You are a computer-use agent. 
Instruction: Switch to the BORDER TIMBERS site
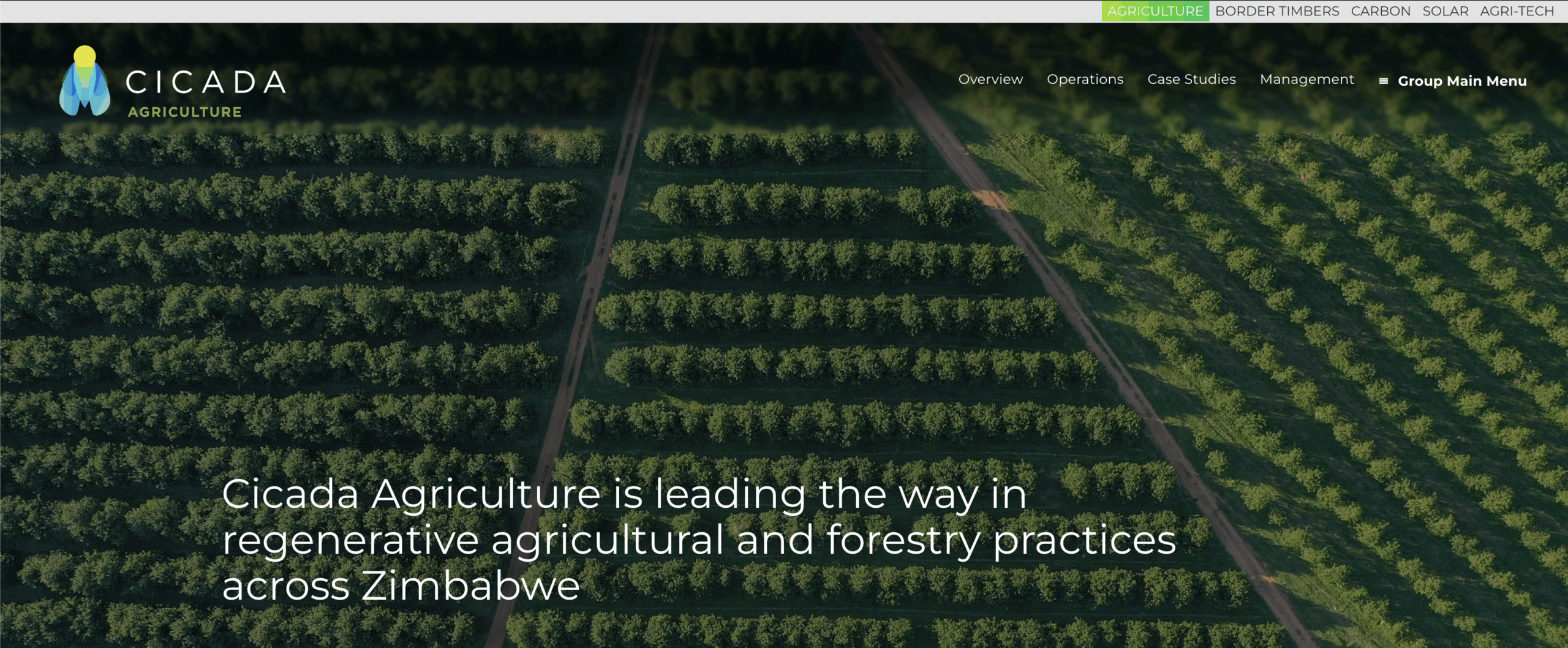pyautogui.click(x=1276, y=11)
